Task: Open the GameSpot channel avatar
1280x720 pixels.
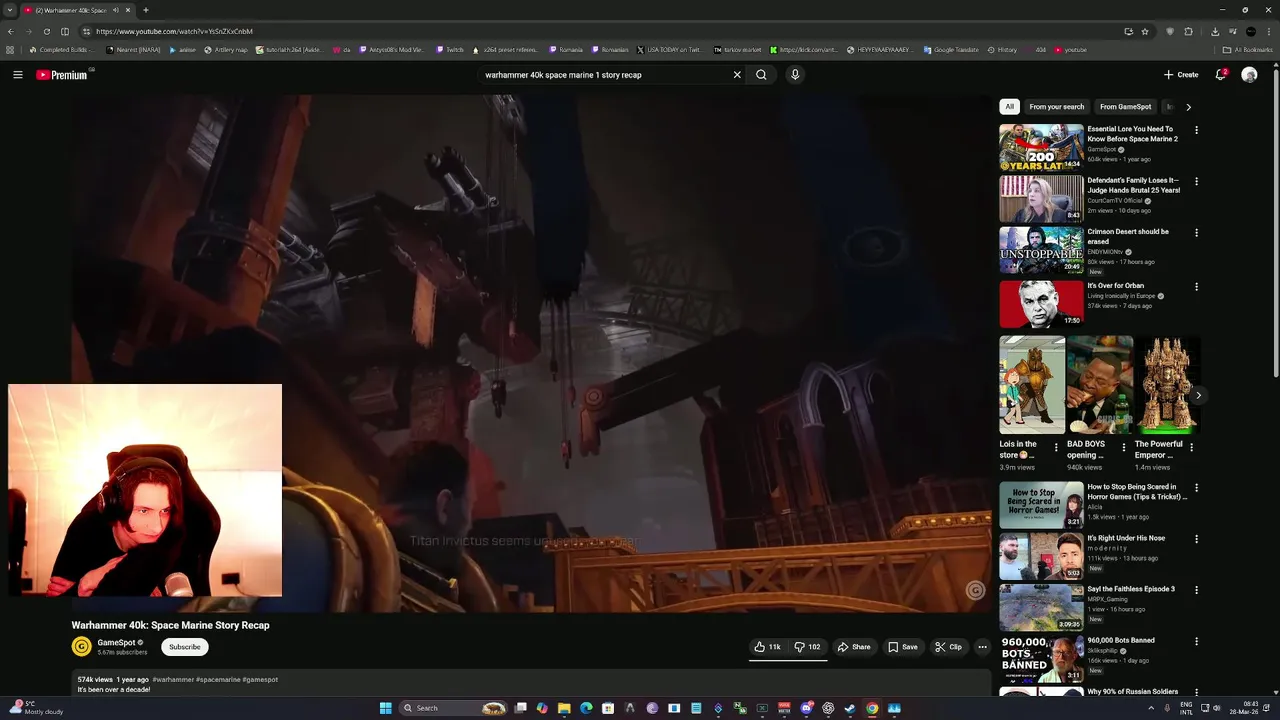Action: pyautogui.click(x=82, y=647)
